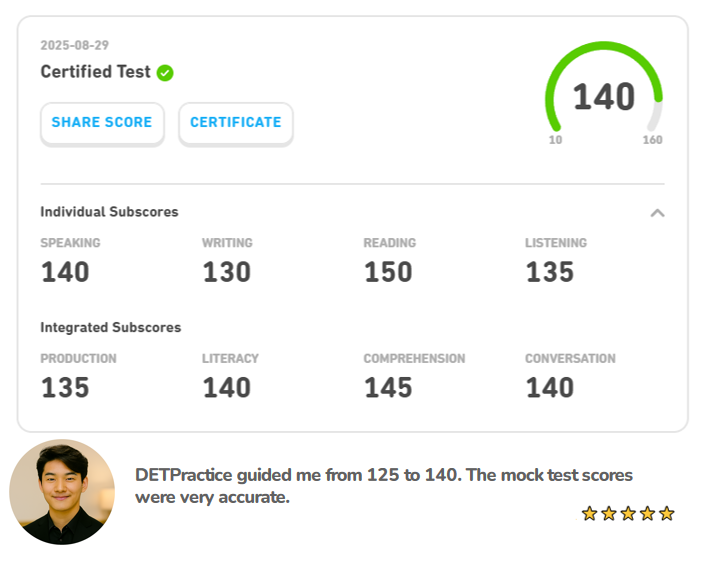Select the Reading subscore of 150
Image resolution: width=711 pixels, height=568 pixels.
point(388,272)
